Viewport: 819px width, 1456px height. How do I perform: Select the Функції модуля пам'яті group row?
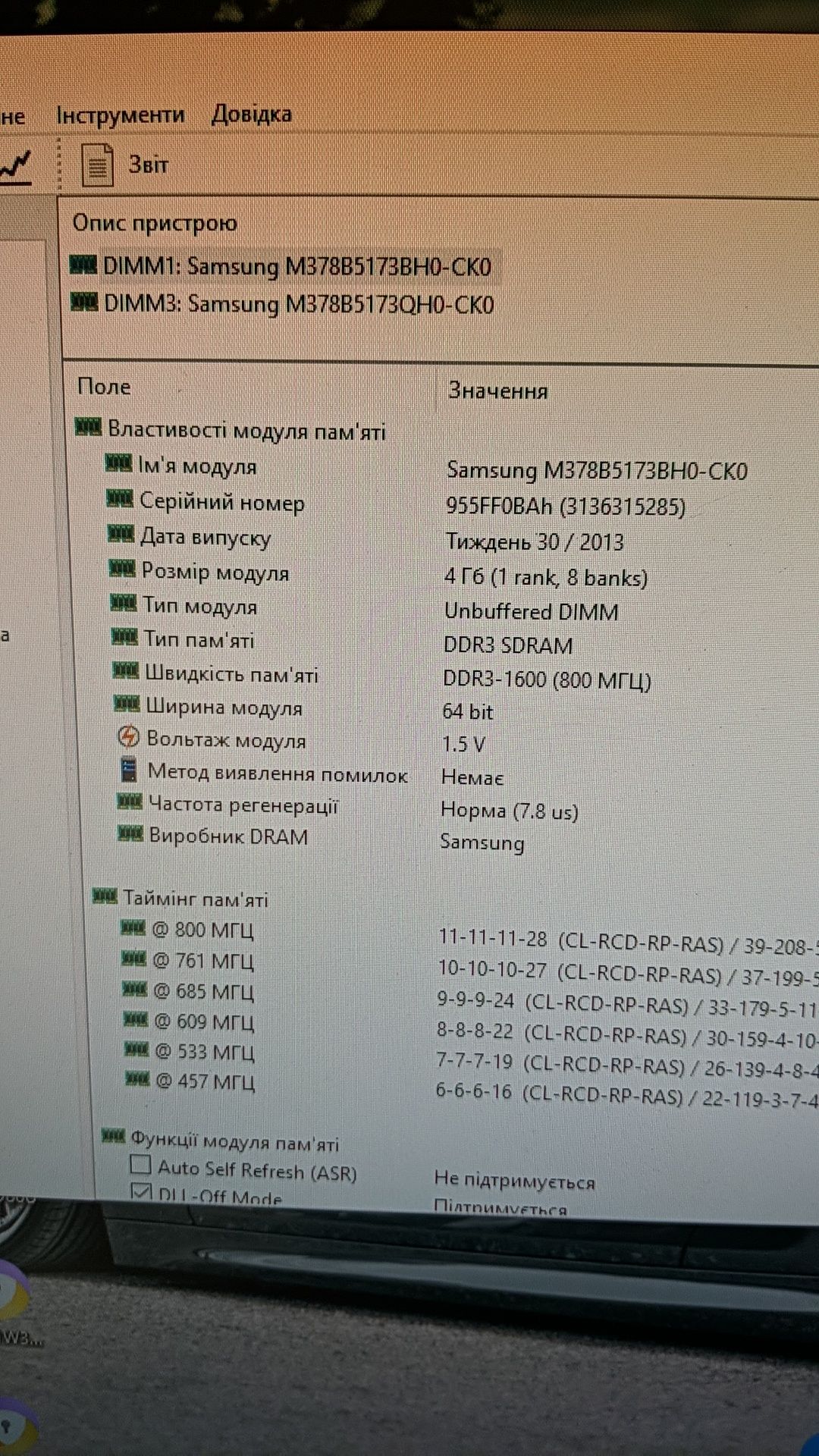pyautogui.click(x=235, y=1141)
